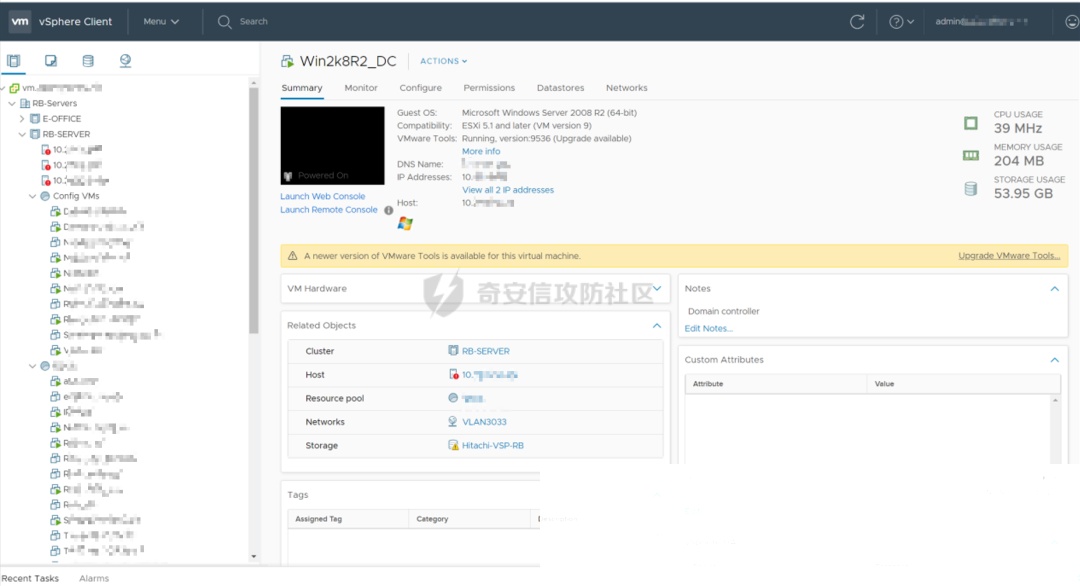Click the CPU usage icon
This screenshot has width=1080, height=586.
pos(970,123)
